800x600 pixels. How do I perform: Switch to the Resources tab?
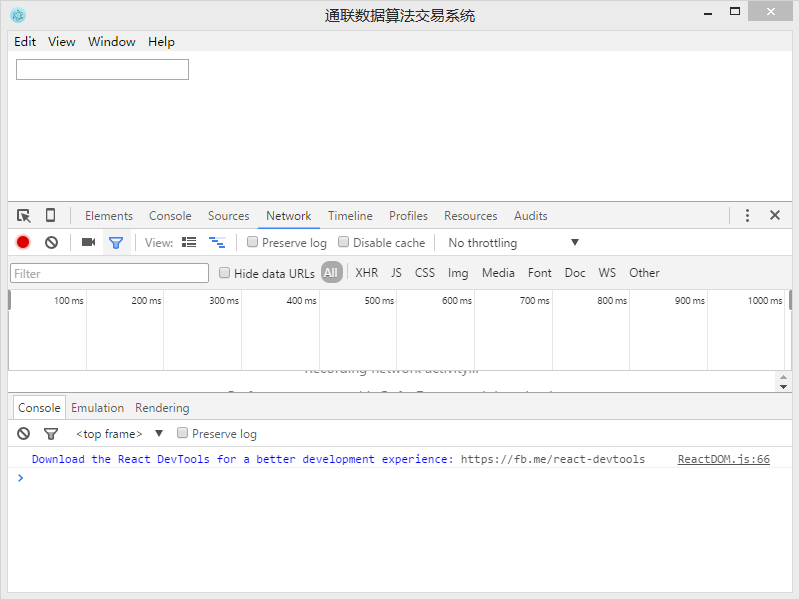click(x=471, y=216)
